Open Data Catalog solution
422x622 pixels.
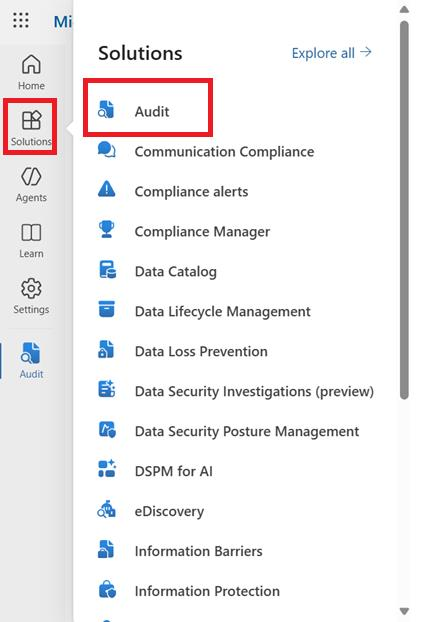[x=176, y=272]
